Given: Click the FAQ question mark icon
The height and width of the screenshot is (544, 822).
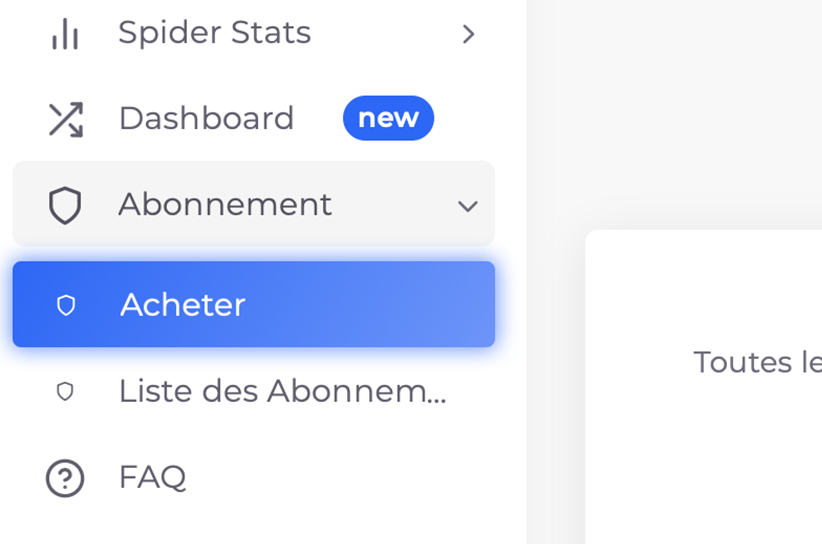Looking at the screenshot, I should coord(65,478).
